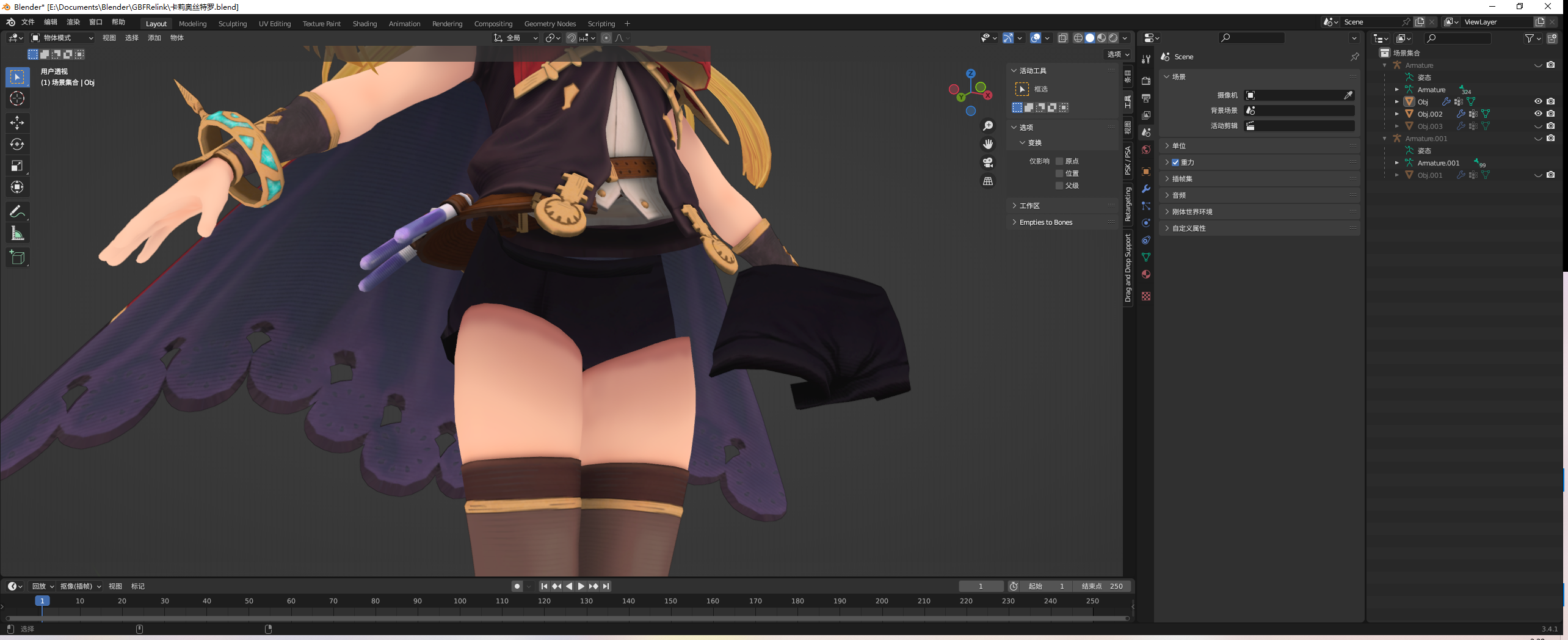1568x640 pixels.
Task: Hide the Obj.002 object with its eye toggle
Action: (x=1538, y=114)
